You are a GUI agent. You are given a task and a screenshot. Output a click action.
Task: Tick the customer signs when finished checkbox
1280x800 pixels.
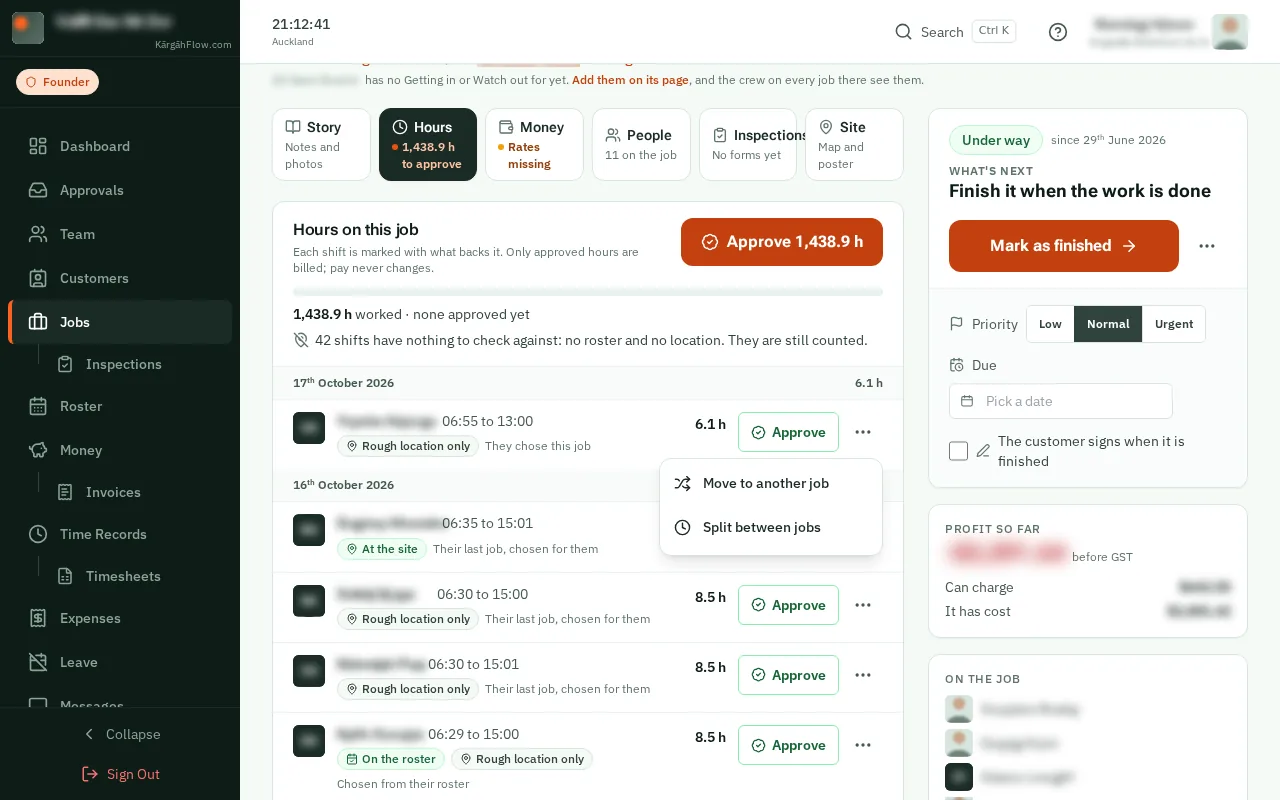[x=958, y=451]
